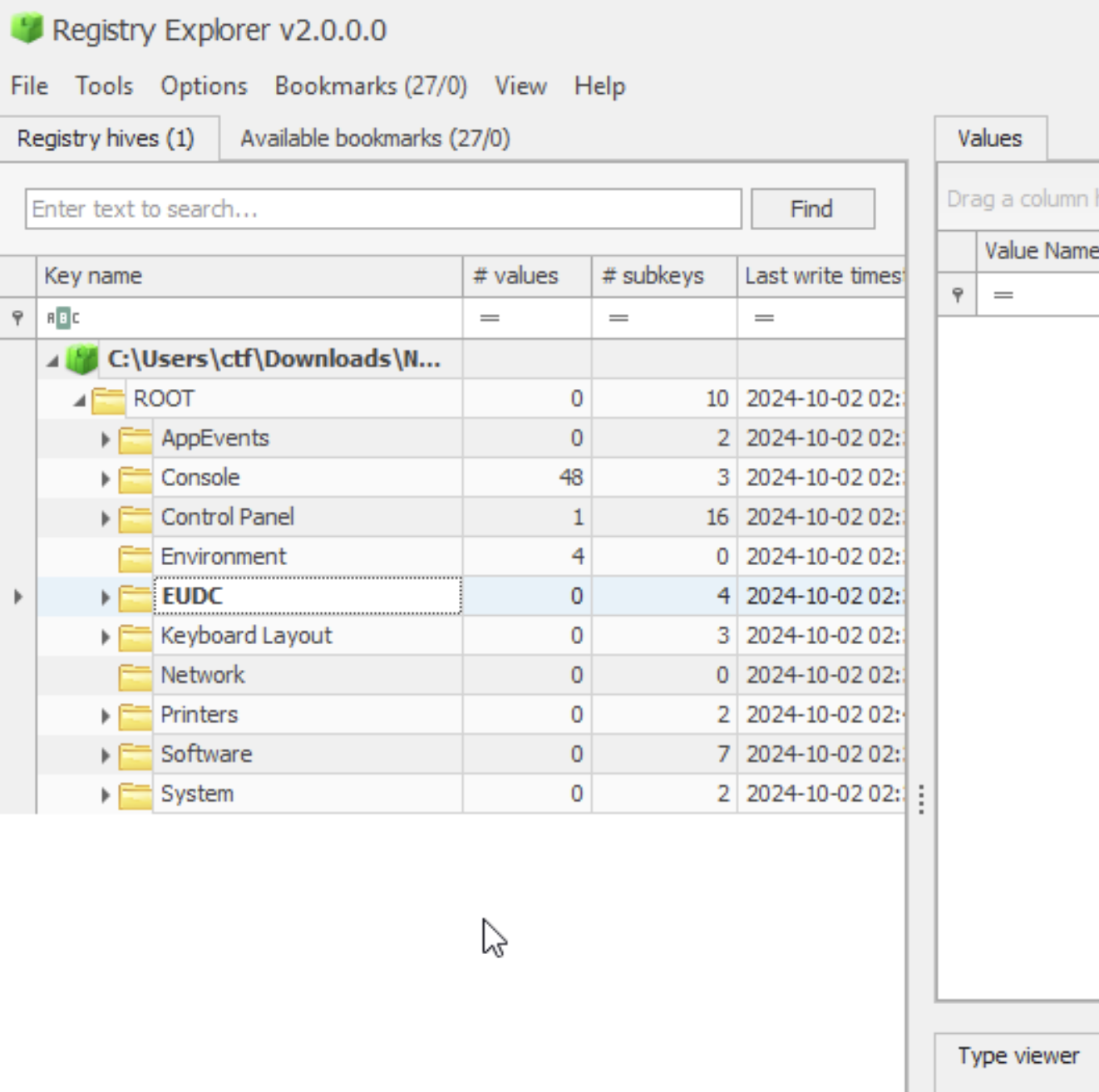1099x1092 pixels.
Task: Collapse the ROOT key node
Action: 79,401
